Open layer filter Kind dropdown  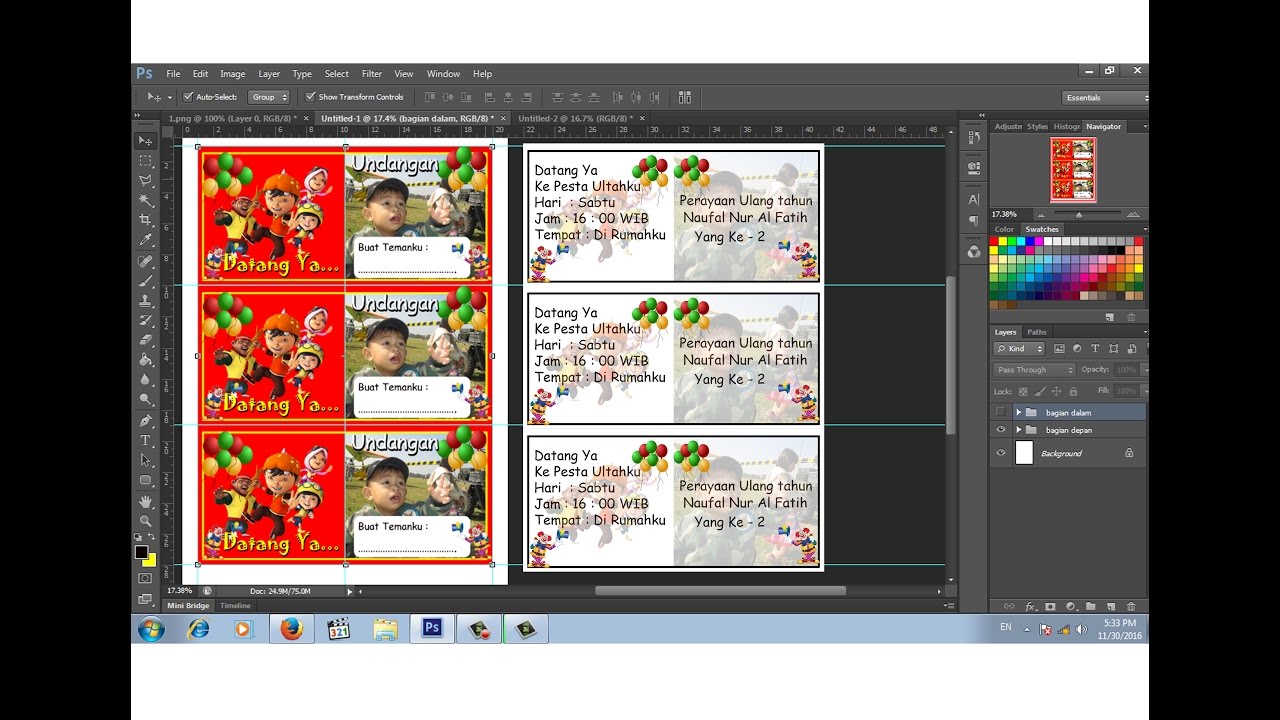tap(1019, 349)
